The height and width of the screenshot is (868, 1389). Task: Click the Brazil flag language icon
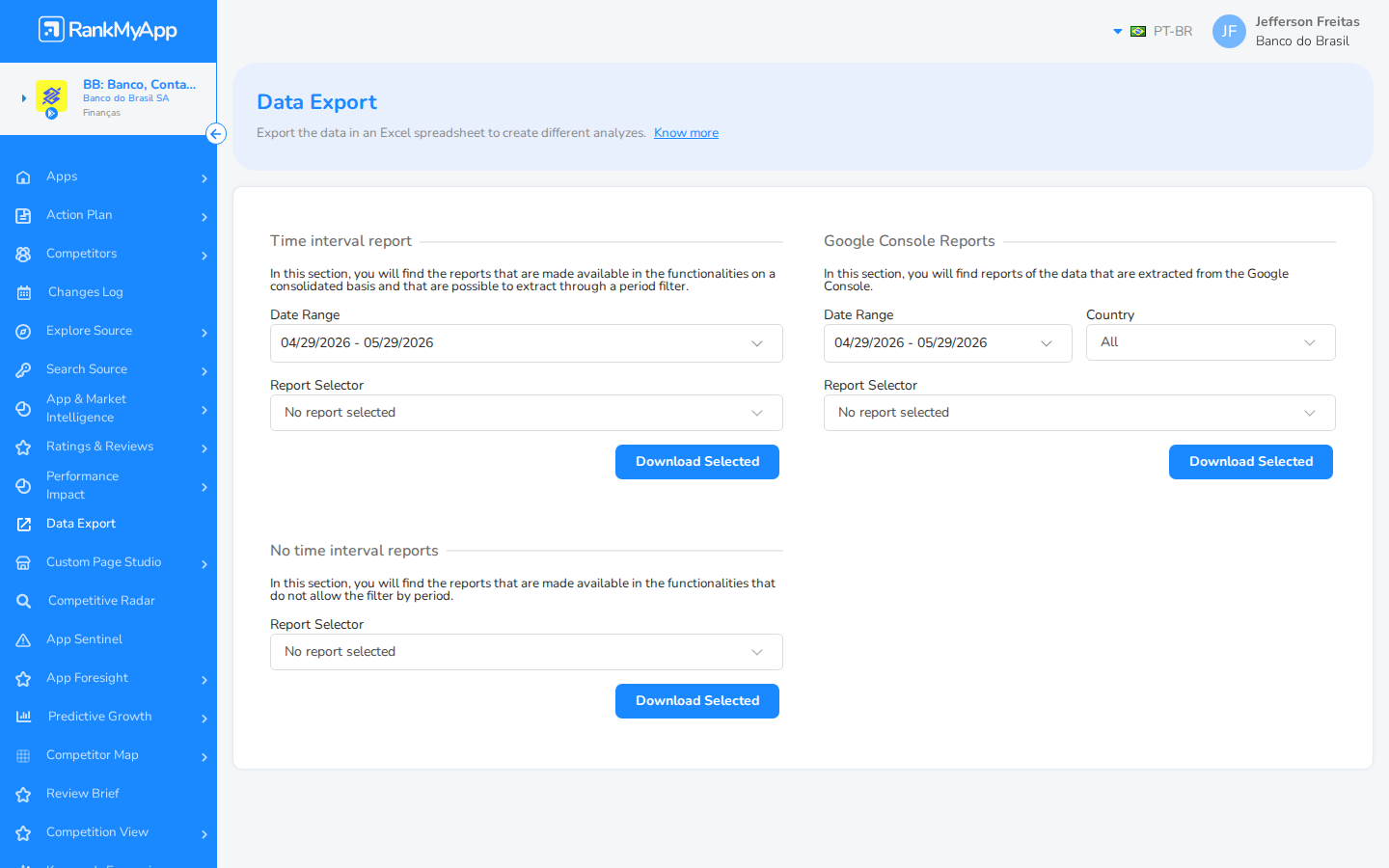coord(1138,32)
